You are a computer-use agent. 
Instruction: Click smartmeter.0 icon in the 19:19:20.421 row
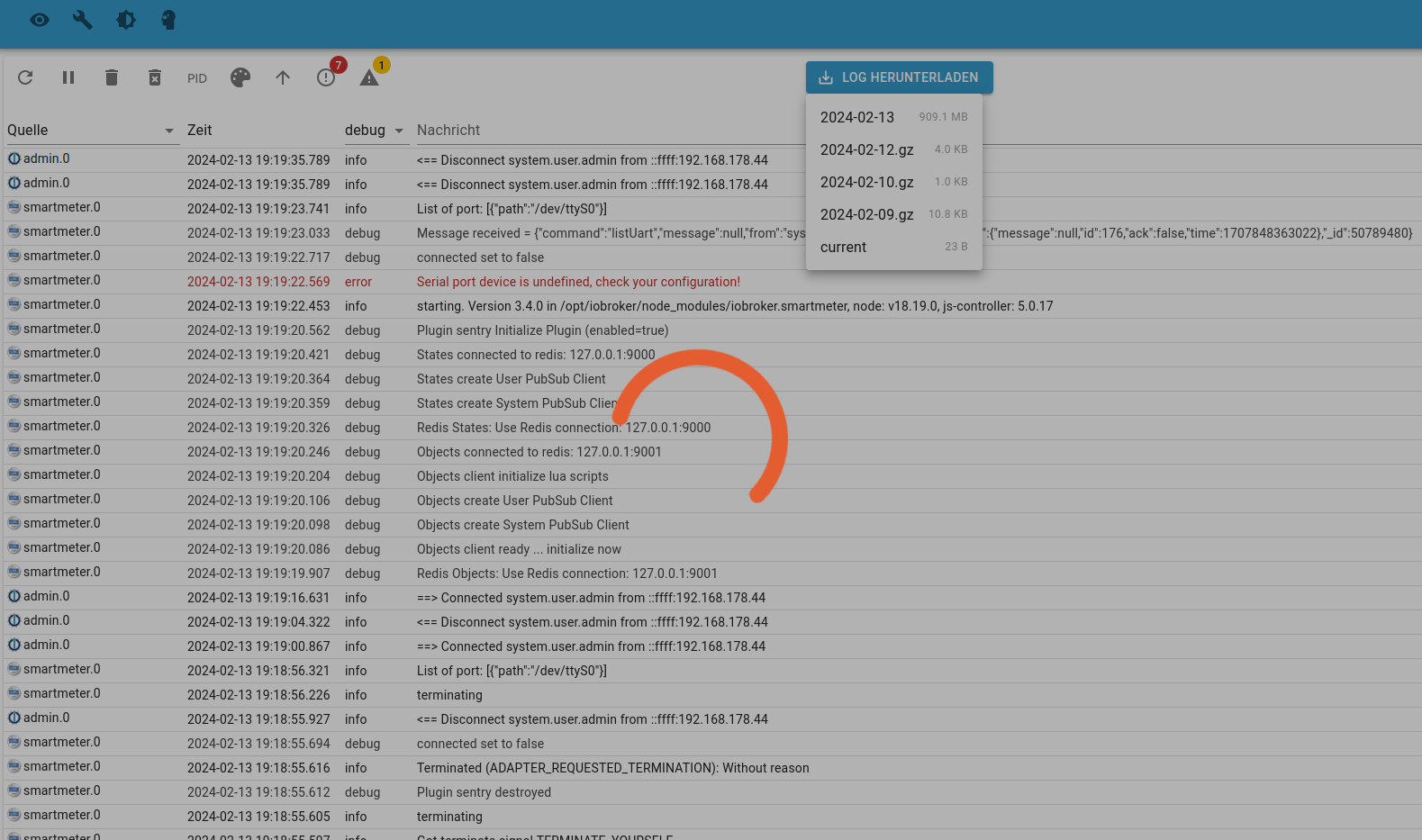[14, 353]
